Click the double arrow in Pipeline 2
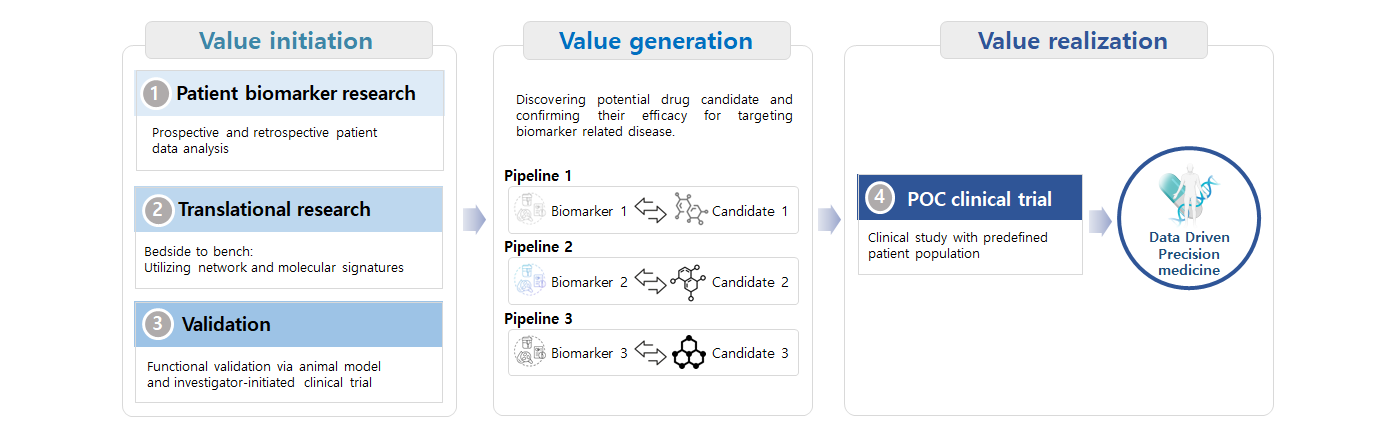 (650, 283)
